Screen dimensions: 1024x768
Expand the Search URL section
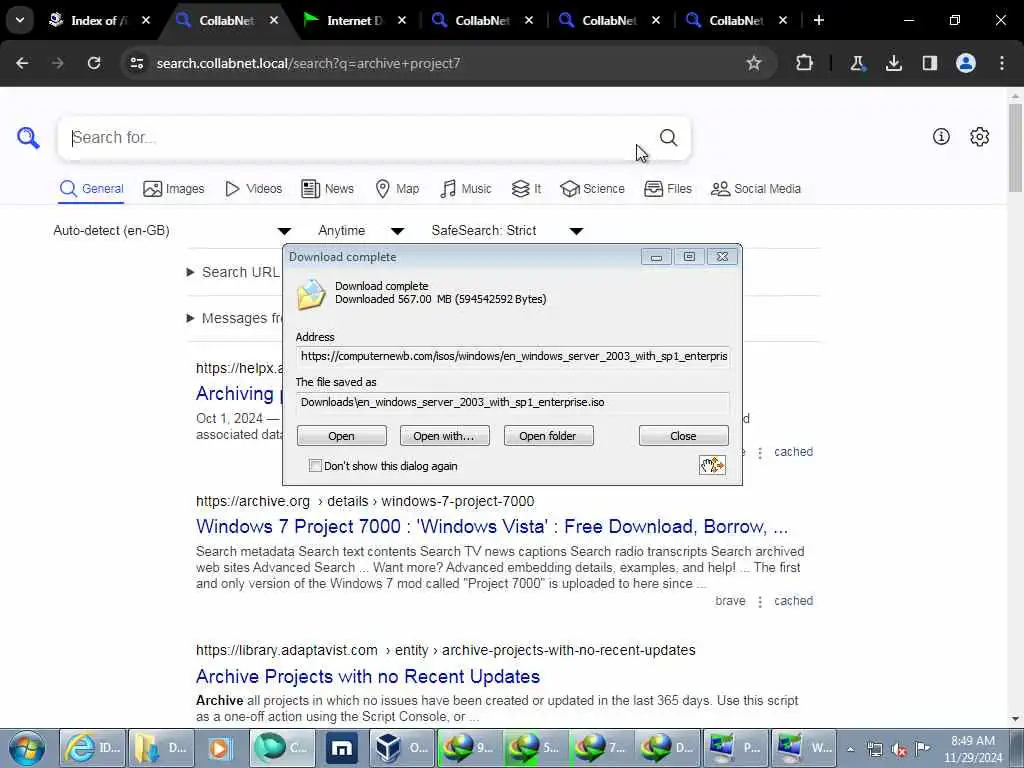point(234,272)
